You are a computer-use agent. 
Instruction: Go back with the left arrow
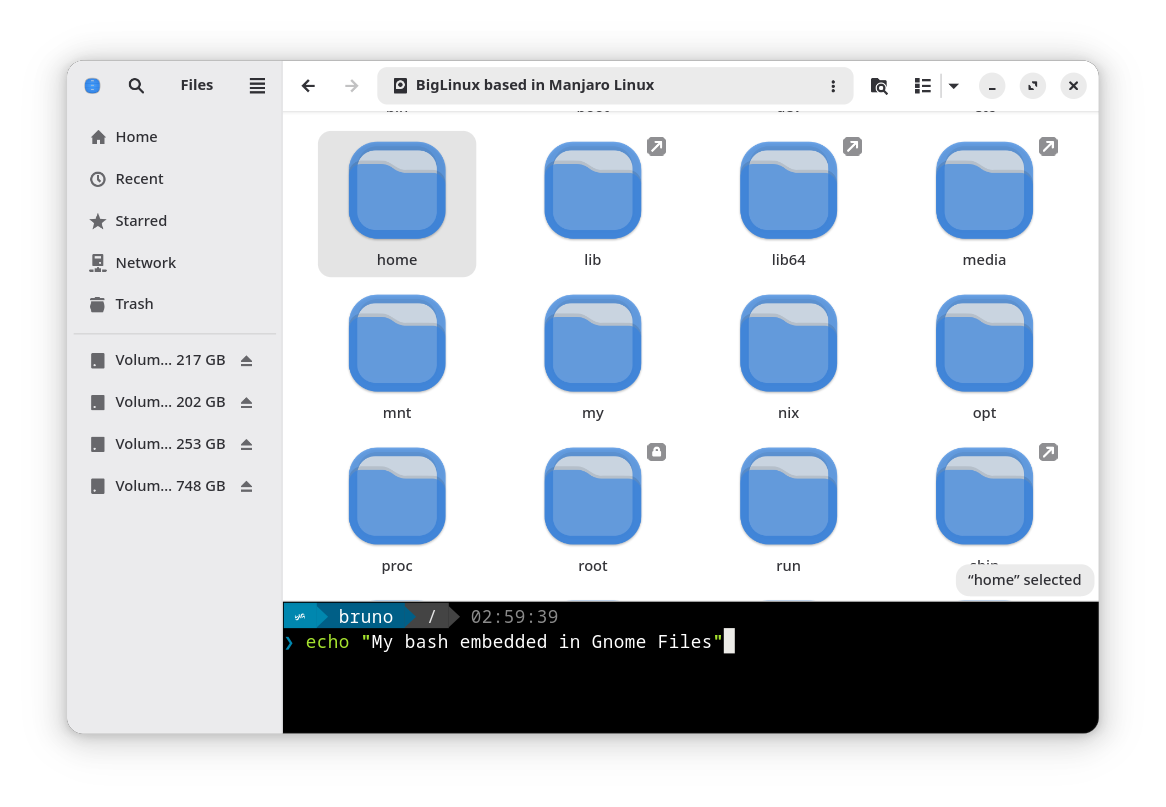click(x=308, y=86)
